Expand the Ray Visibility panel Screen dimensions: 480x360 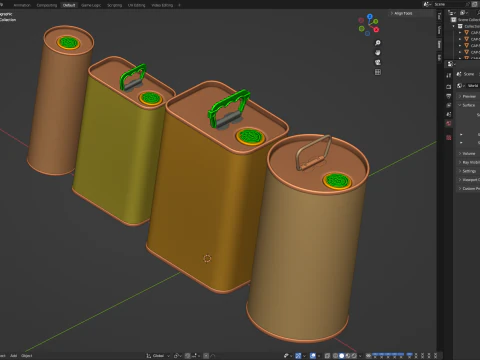tap(469, 162)
